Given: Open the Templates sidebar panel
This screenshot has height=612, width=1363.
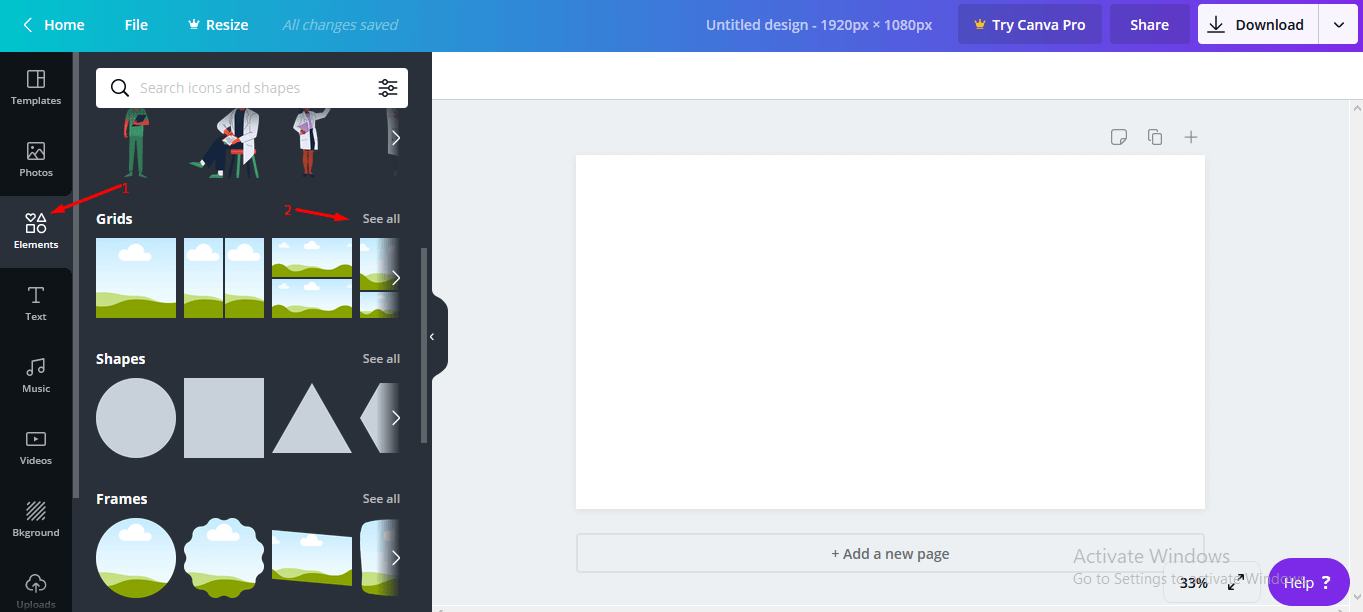Looking at the screenshot, I should click(x=36, y=88).
